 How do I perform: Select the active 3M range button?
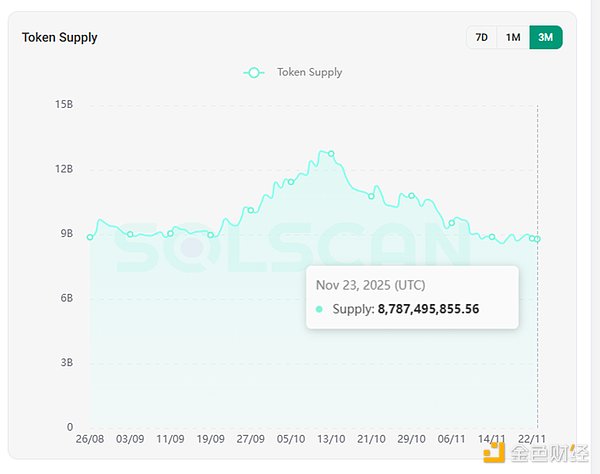pos(545,37)
